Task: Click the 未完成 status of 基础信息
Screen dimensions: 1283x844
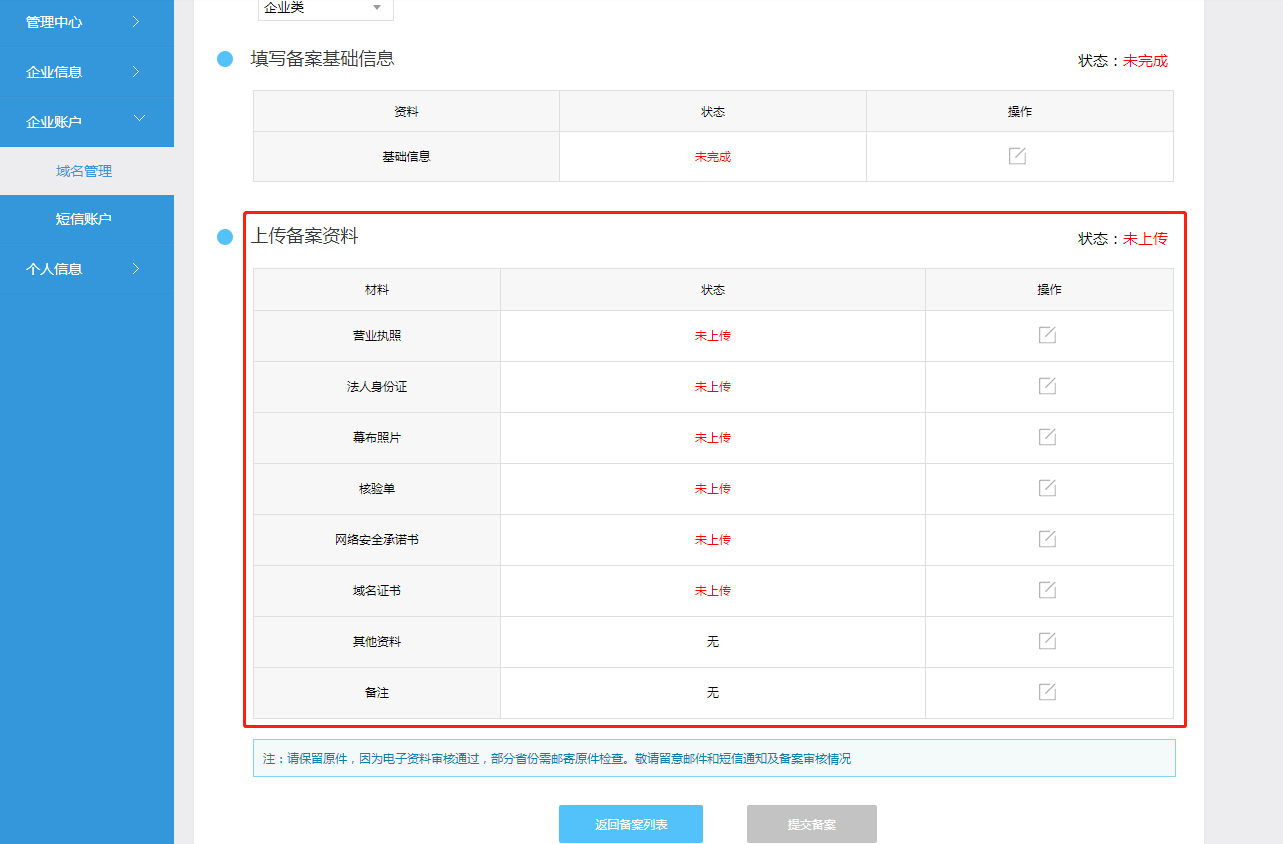Action: point(712,157)
